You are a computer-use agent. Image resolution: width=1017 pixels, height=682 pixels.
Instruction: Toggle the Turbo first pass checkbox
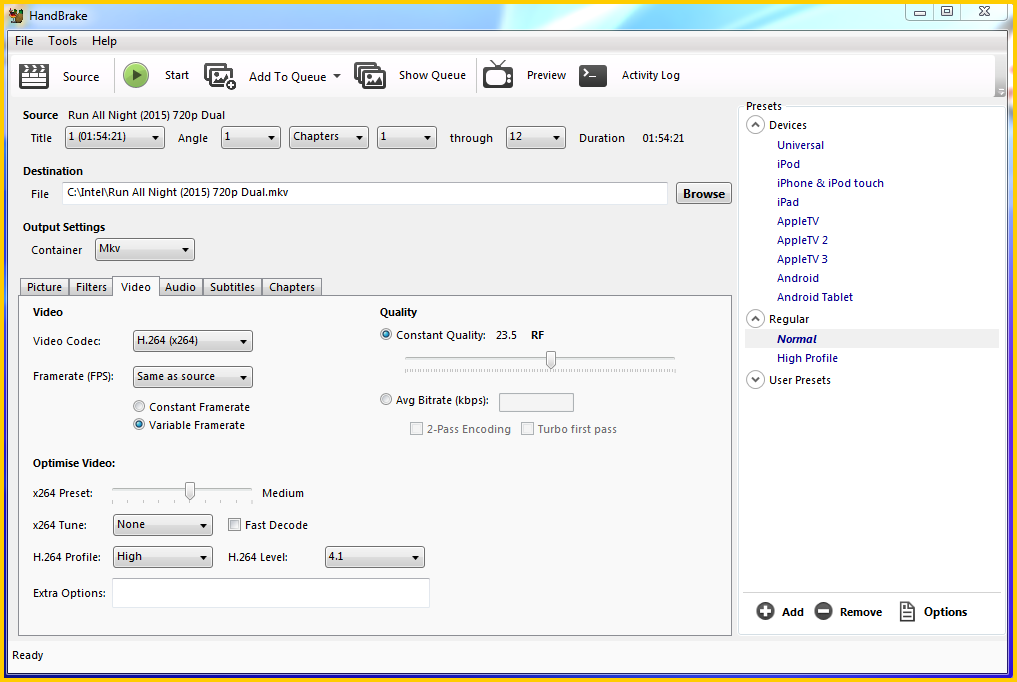pyautogui.click(x=527, y=429)
